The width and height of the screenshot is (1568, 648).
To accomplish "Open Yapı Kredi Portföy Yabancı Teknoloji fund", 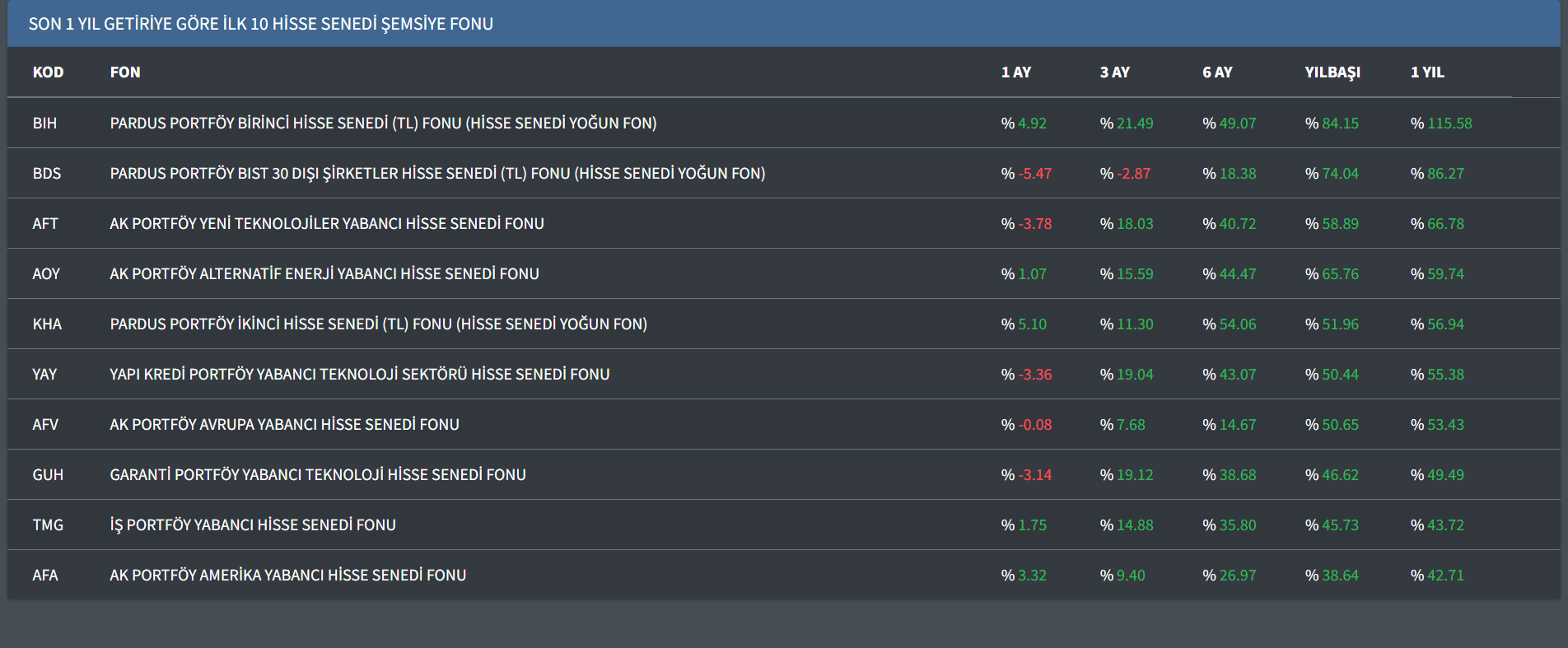I will pyautogui.click(x=360, y=375).
